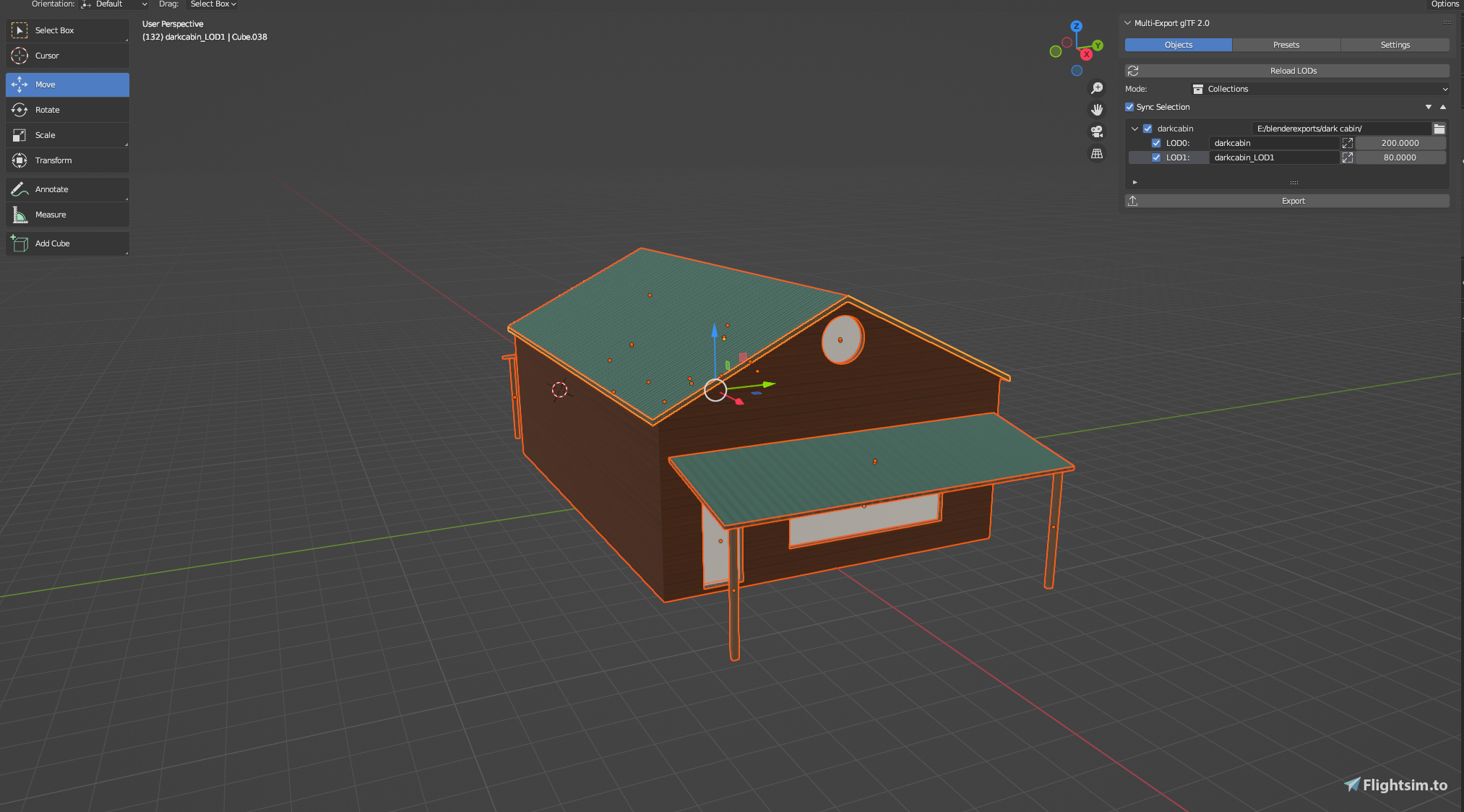Open the Drag Select Box dropdown
This screenshot has width=1464, height=812.
pyautogui.click(x=212, y=4)
